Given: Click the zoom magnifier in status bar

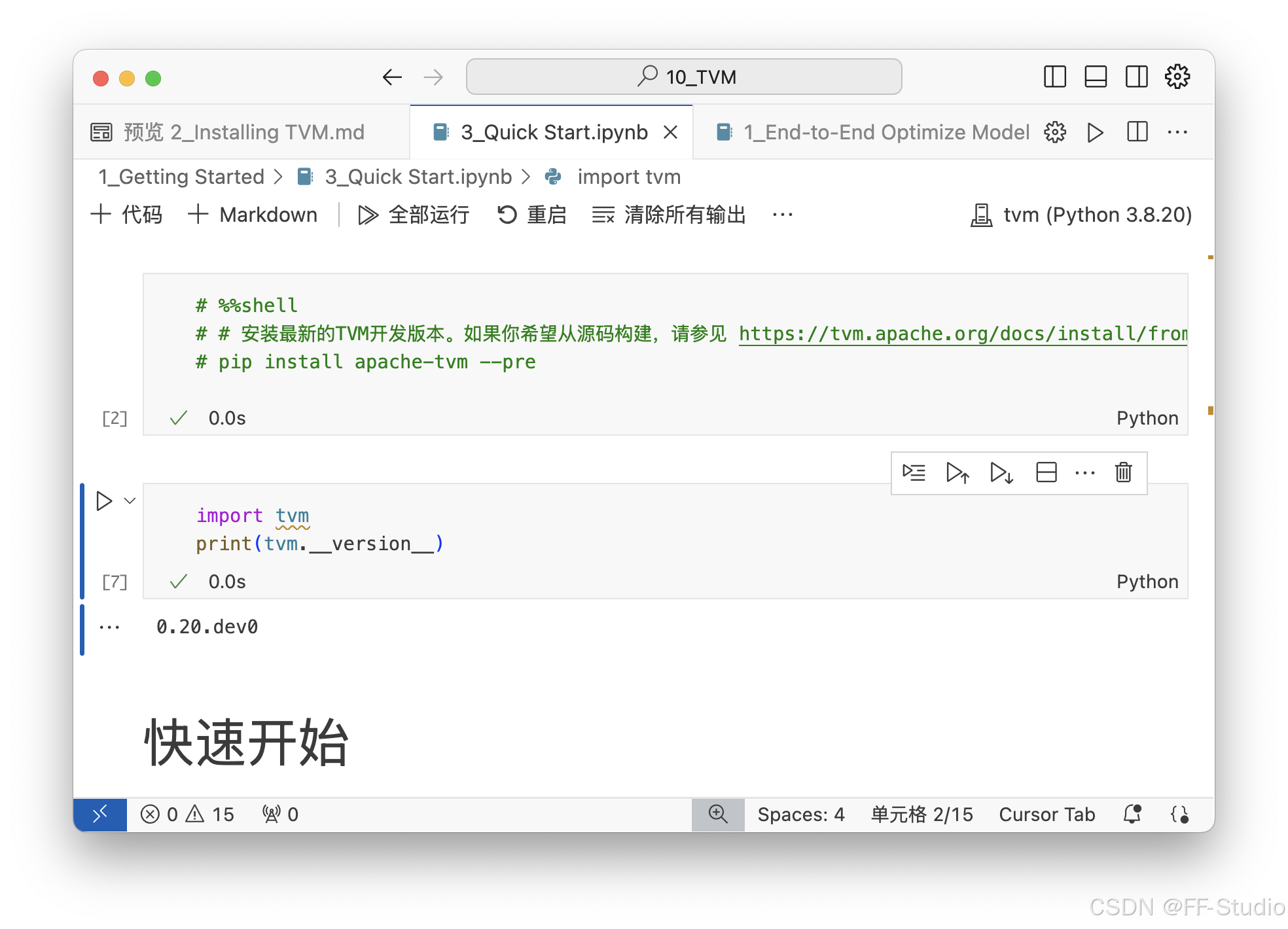Looking at the screenshot, I should click(718, 815).
